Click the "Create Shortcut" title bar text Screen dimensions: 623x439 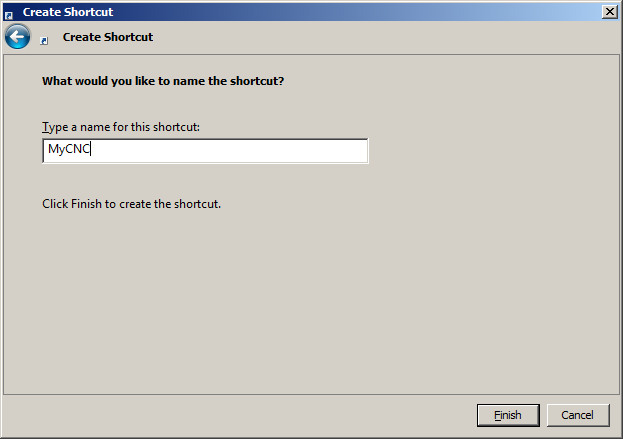coord(68,12)
